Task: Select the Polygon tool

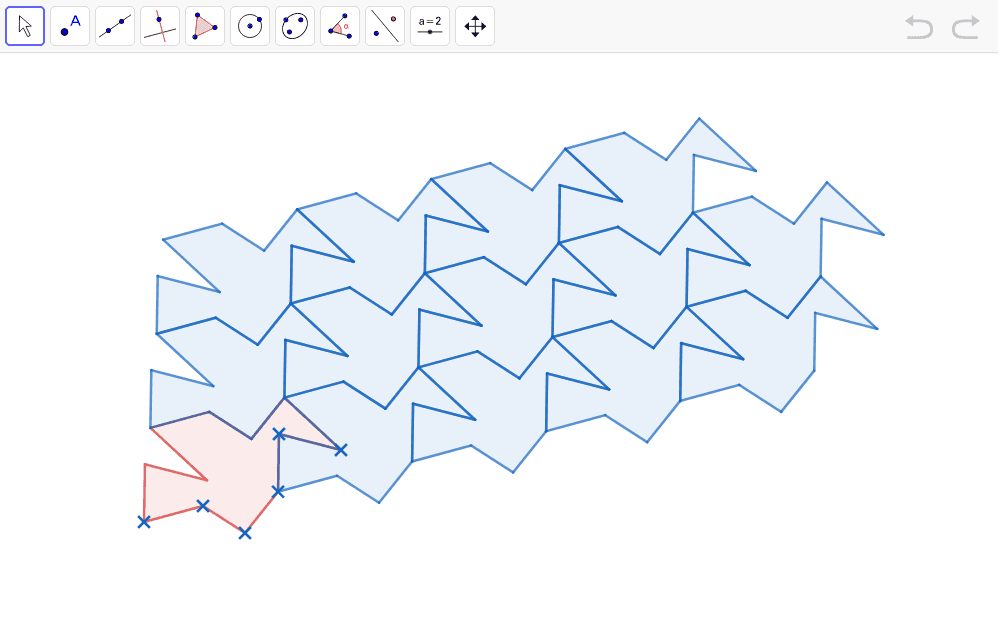Action: point(205,25)
